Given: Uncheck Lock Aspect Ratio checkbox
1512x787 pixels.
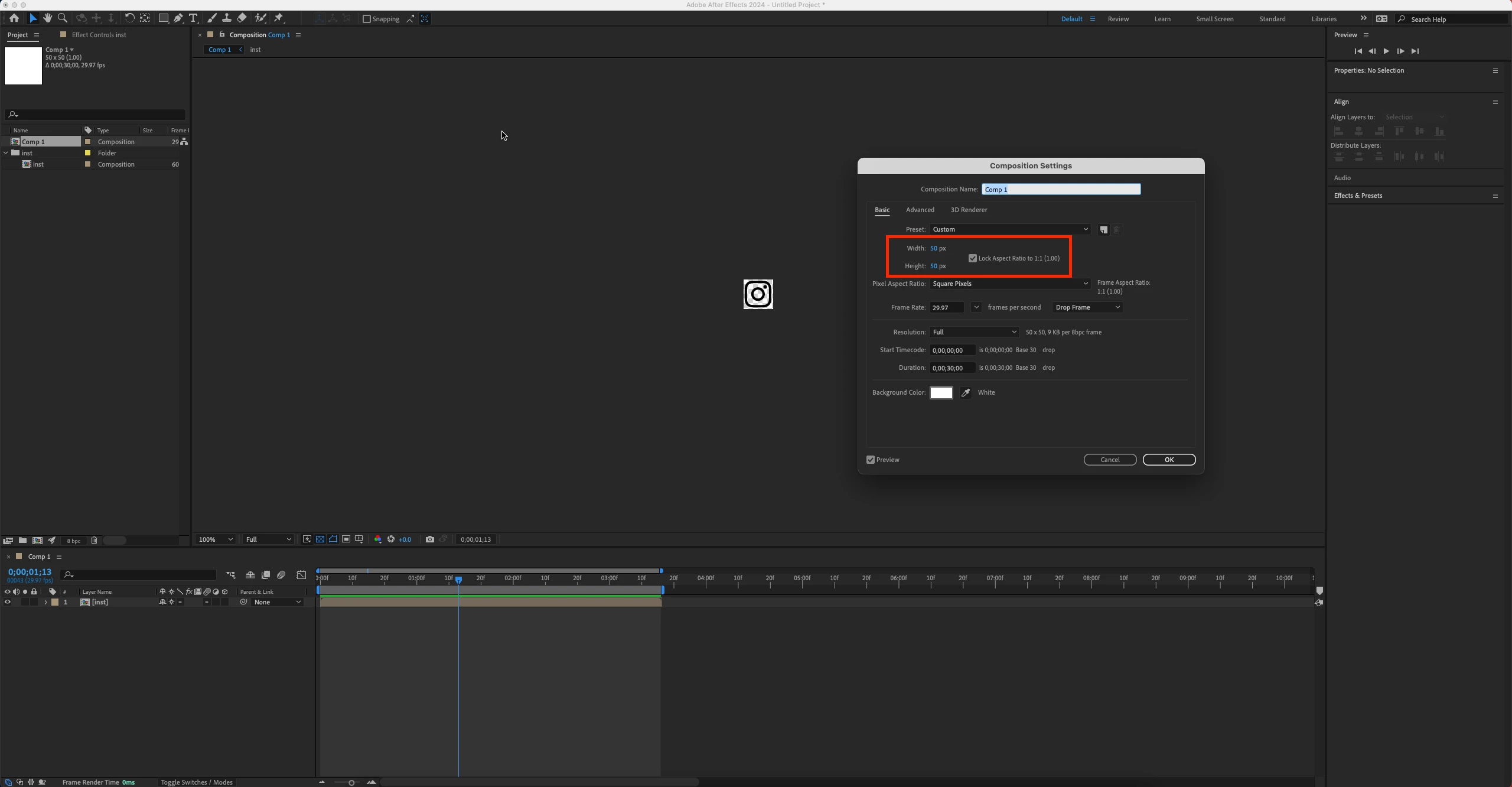Looking at the screenshot, I should [973, 258].
